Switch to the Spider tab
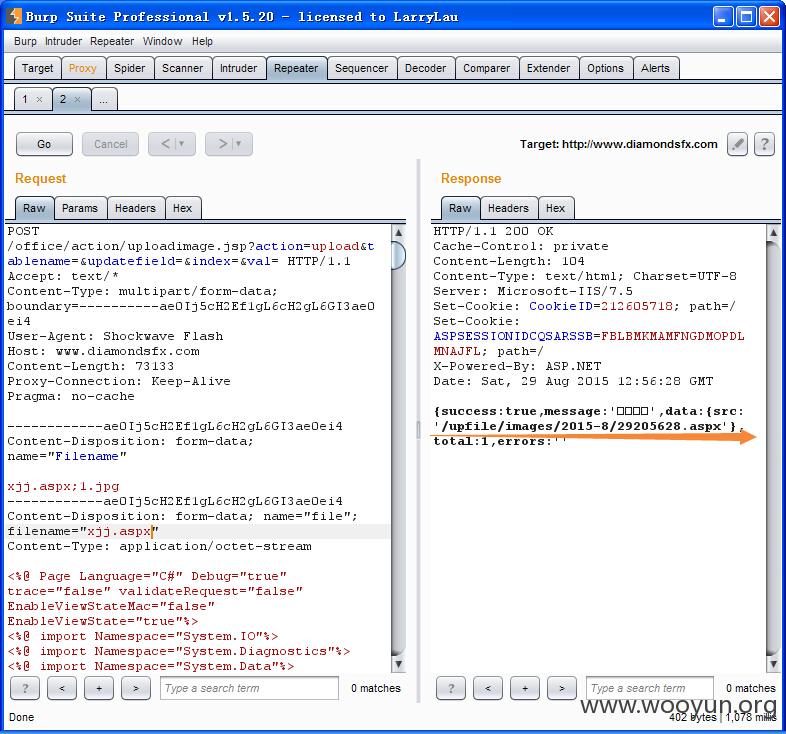This screenshot has width=786, height=734. pos(129,68)
